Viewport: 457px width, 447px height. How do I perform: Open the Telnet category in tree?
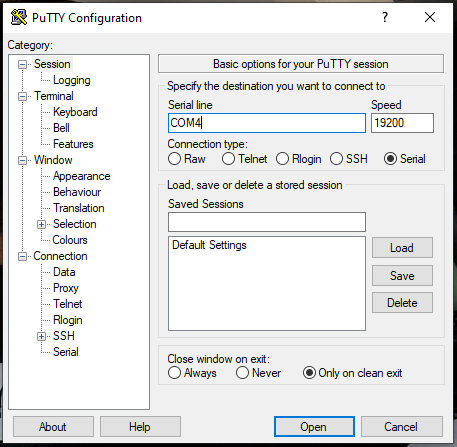pyautogui.click(x=68, y=304)
